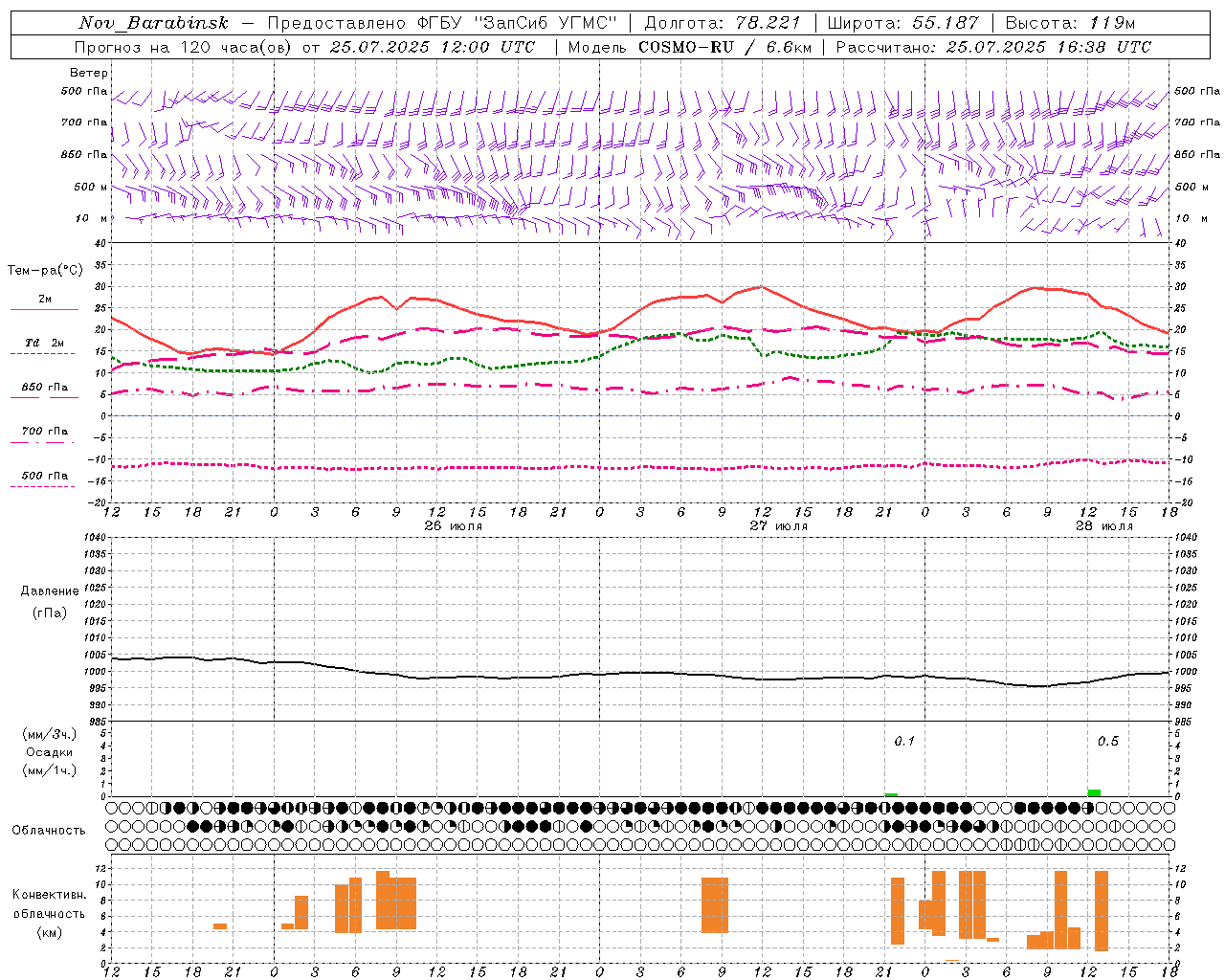Click the "Td 2м" dew point legend label

[45, 343]
